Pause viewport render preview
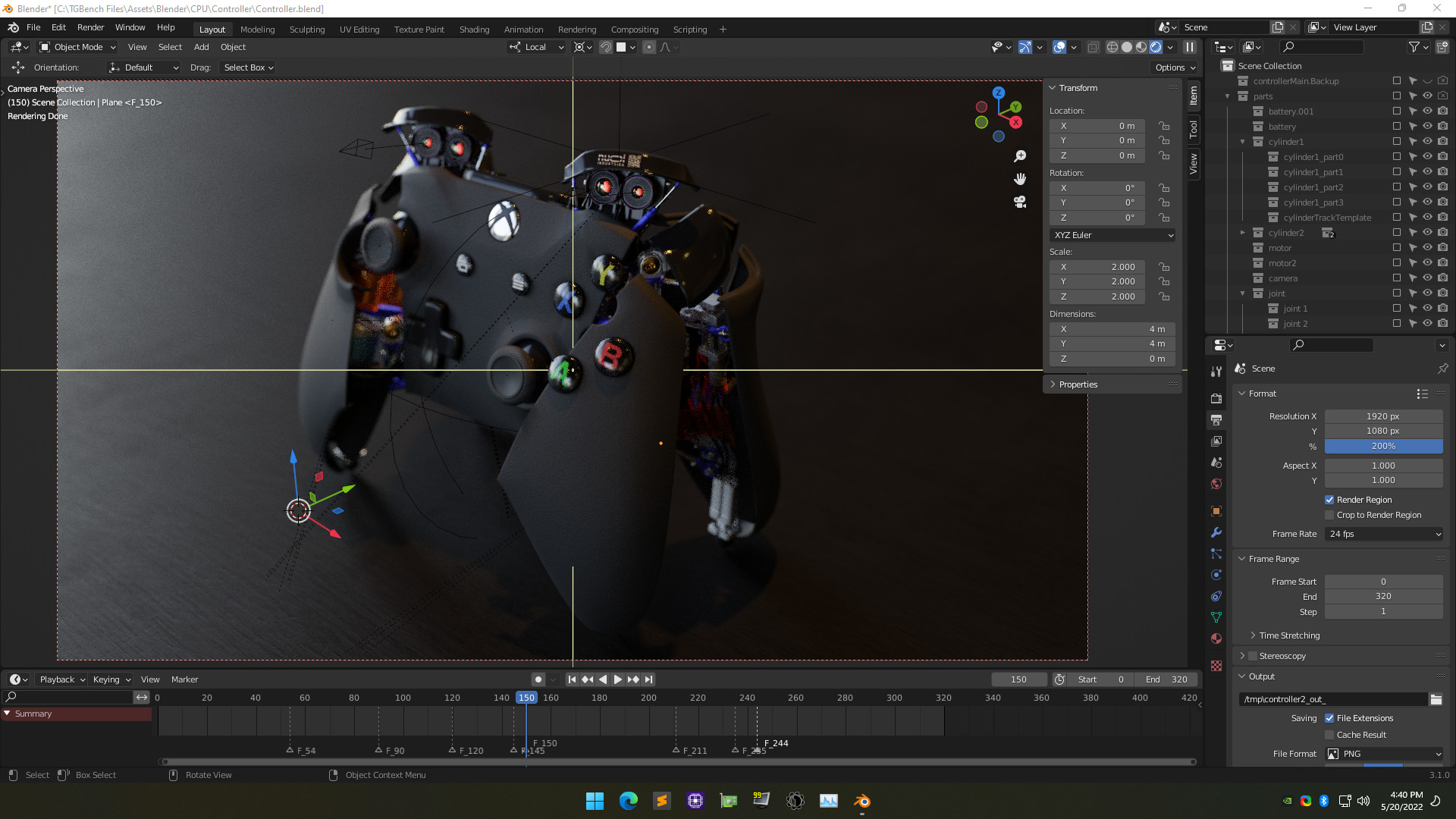Image resolution: width=1456 pixels, height=819 pixels. tap(1190, 47)
